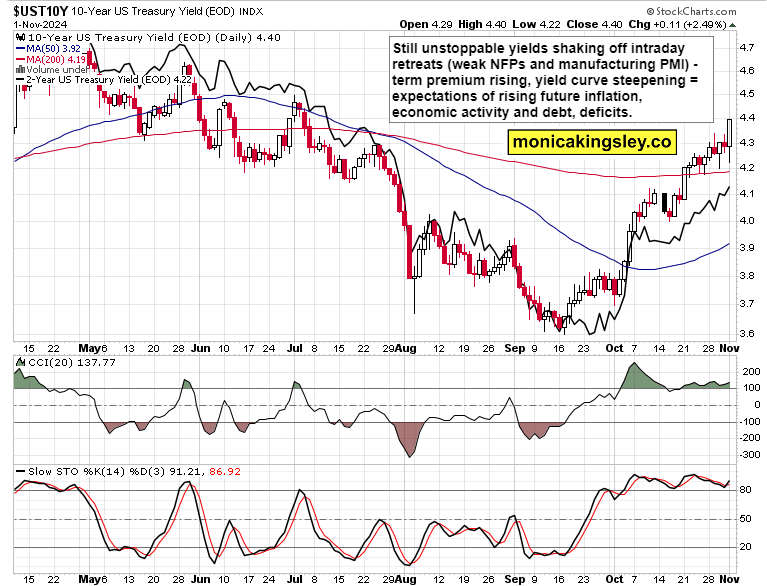Click the yields commentary annotation box
The height and width of the screenshot is (586, 767).
tap(550, 79)
